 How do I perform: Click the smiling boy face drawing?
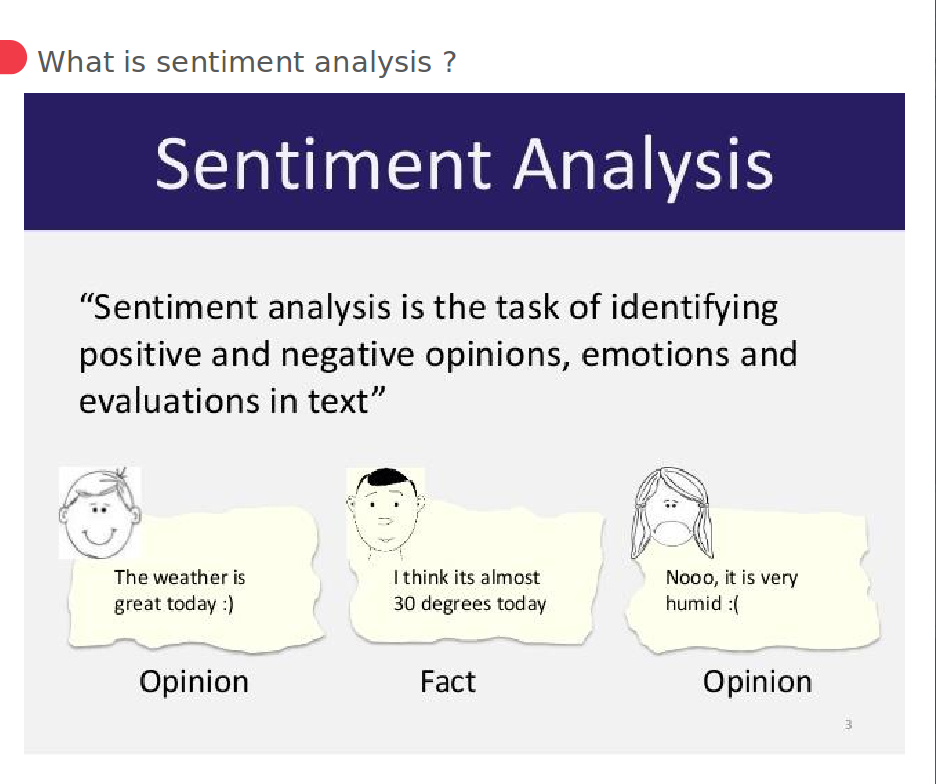pyautogui.click(x=99, y=513)
